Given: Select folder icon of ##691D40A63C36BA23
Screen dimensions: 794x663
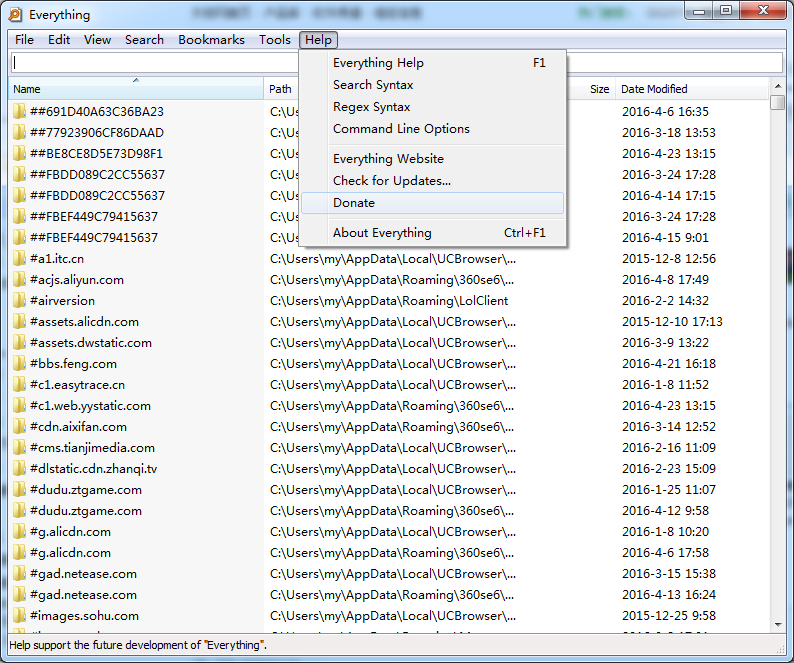Looking at the screenshot, I should [19, 111].
